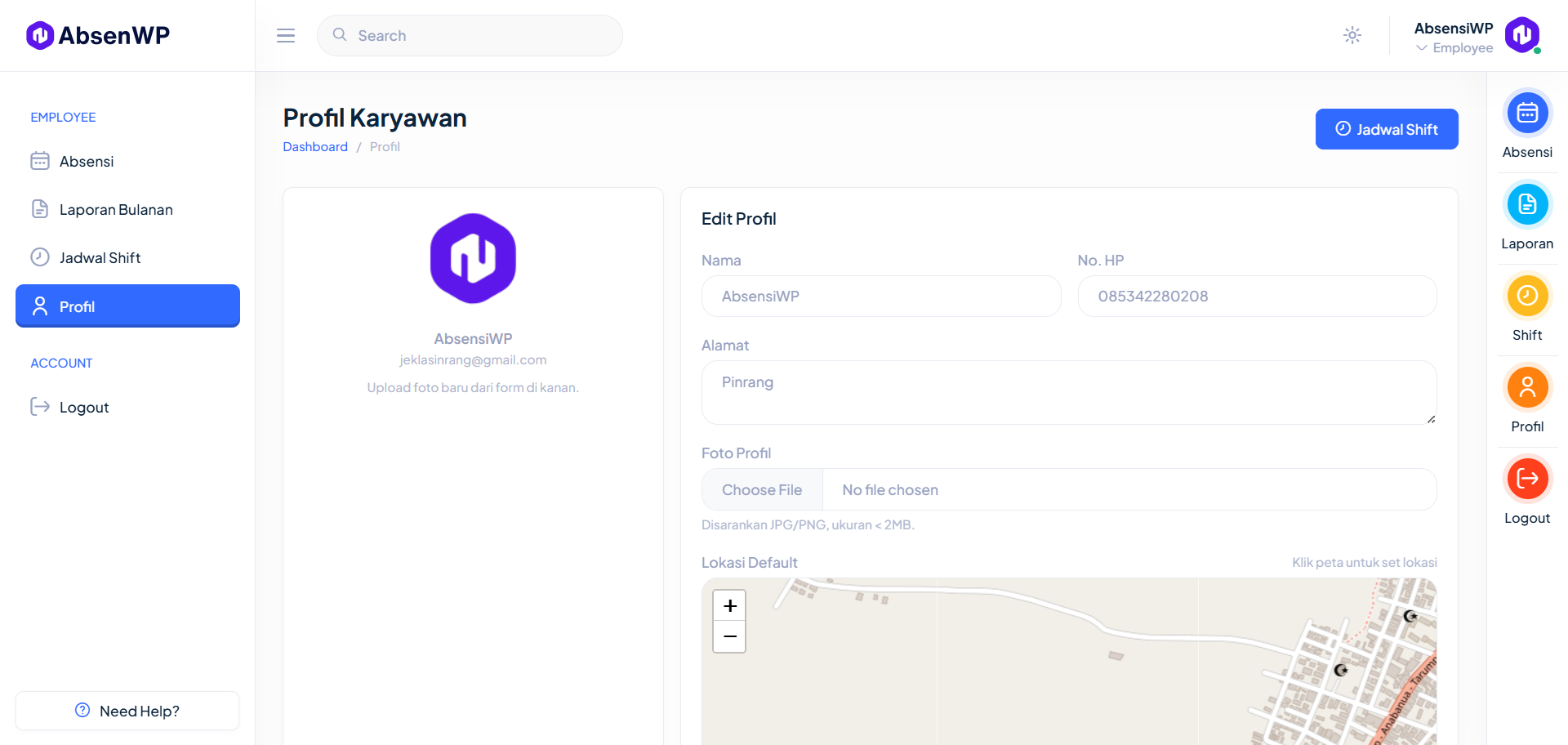Select the Laporan icon on the right panel
1568x745 pixels.
tap(1527, 204)
